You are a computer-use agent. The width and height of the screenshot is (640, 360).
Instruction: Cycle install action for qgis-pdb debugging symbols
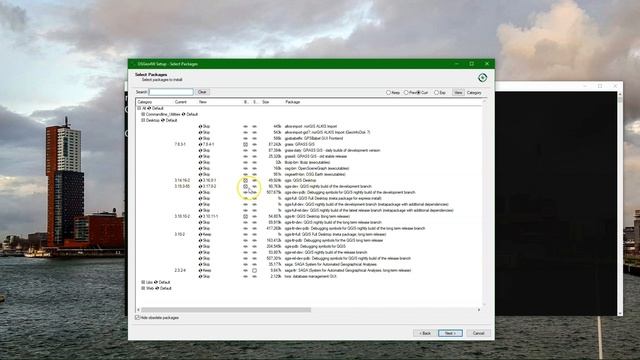200,247
